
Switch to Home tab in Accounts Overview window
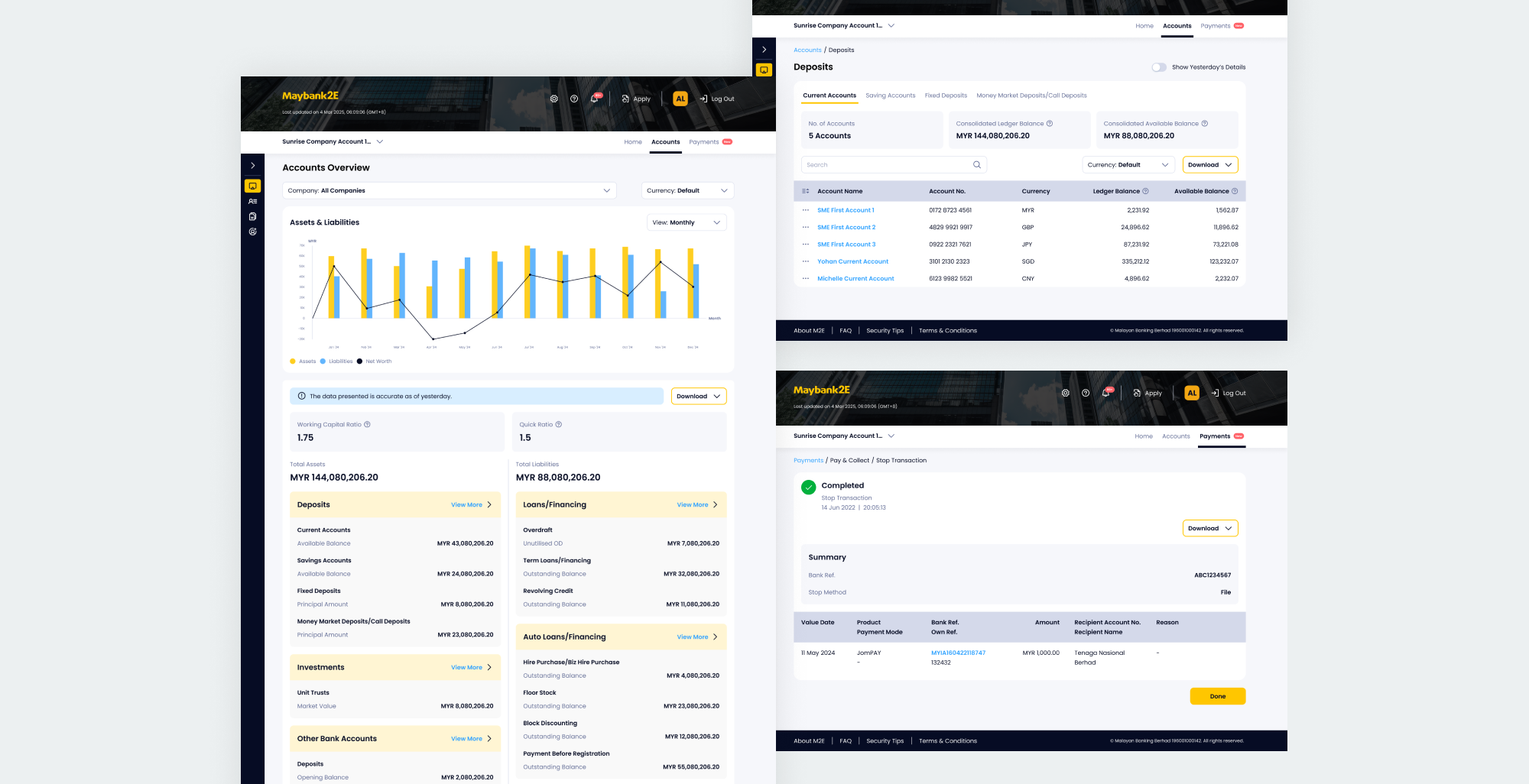point(633,142)
